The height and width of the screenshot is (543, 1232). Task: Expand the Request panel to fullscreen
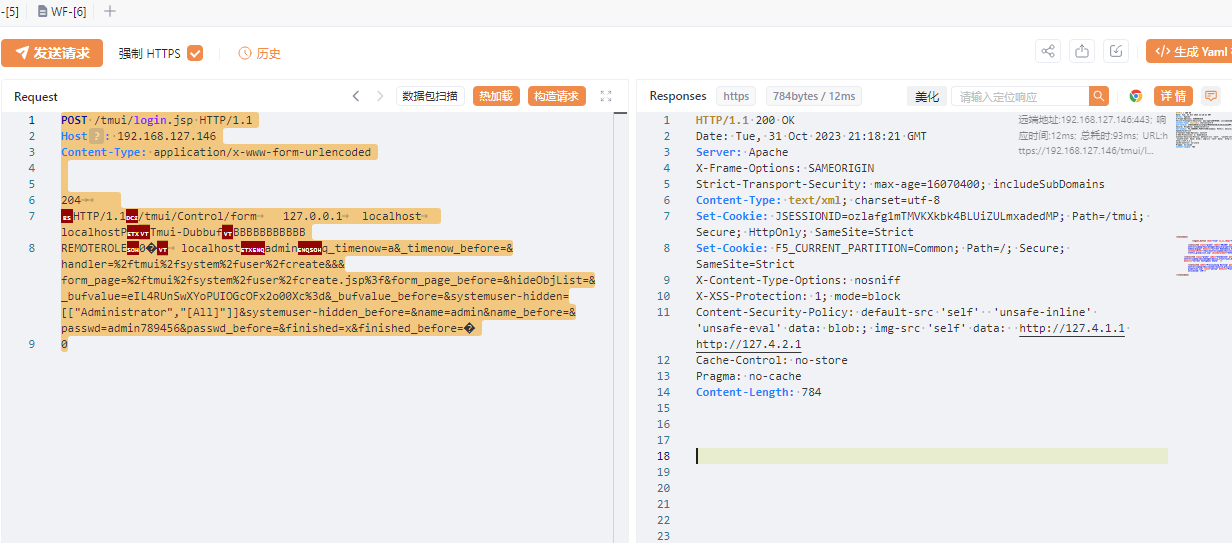606,96
